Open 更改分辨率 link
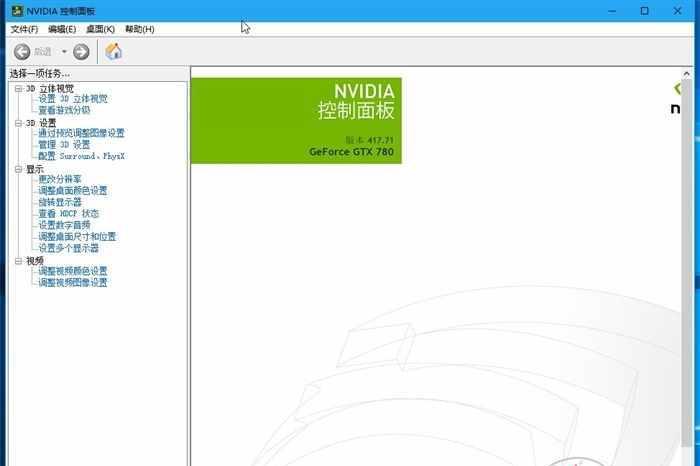 tap(60, 179)
